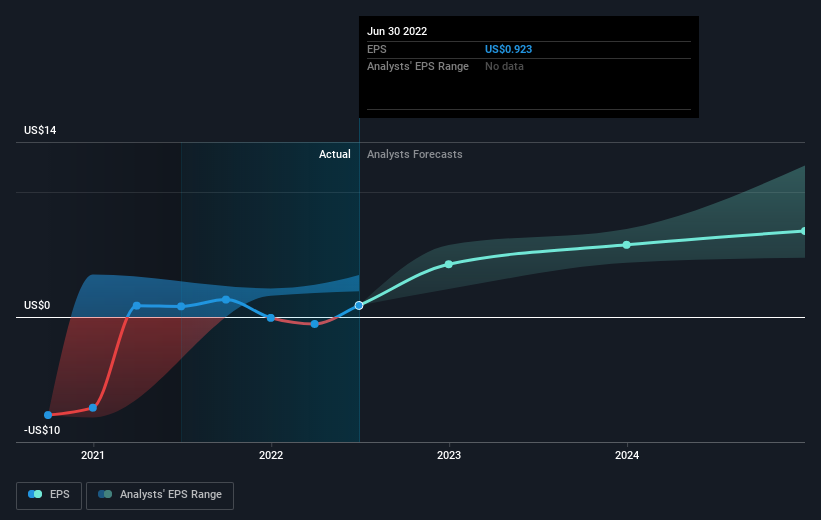Click the EPS point at start of 2022
This screenshot has height=520, width=821.
[271, 318]
